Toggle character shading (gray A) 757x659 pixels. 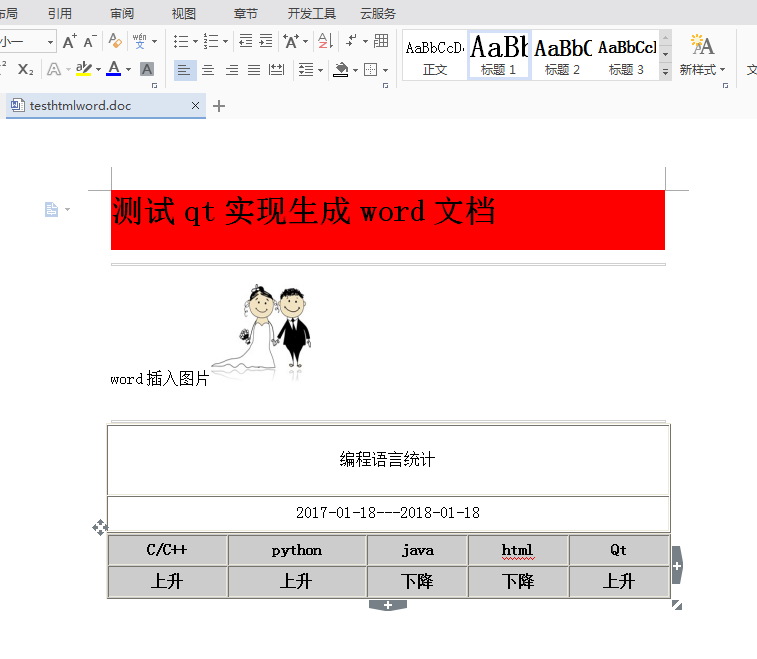[147, 70]
